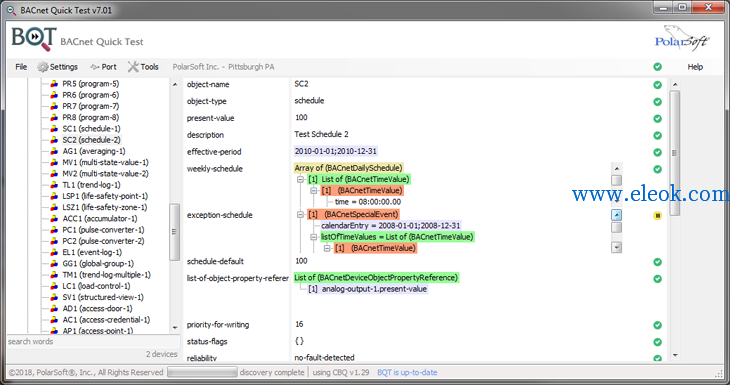The width and height of the screenshot is (730, 385).
Task: Collapse weekly-schedule [1] List of BACnetTimeValue
Action: (x=300, y=179)
